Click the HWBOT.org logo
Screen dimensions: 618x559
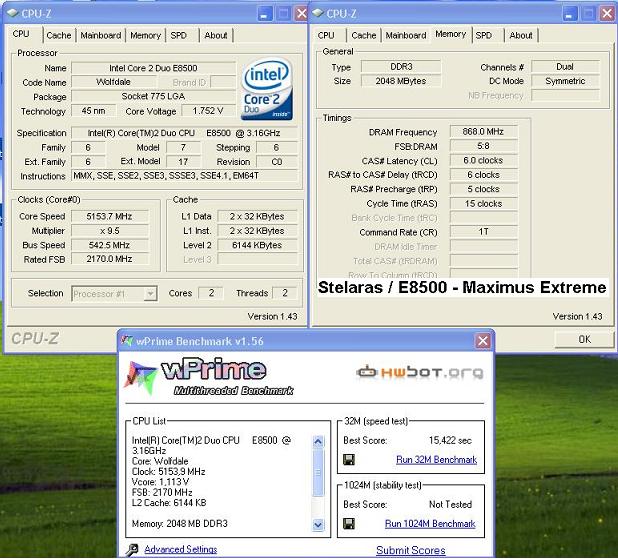coord(420,372)
